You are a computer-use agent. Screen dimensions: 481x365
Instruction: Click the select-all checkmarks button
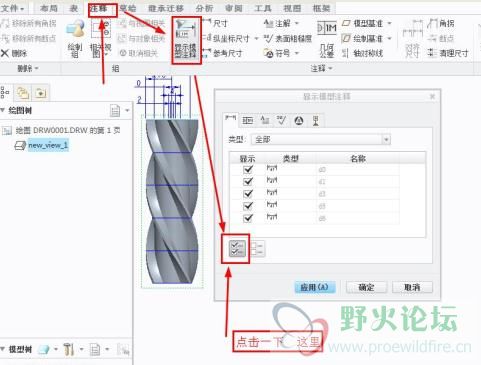pos(238,249)
